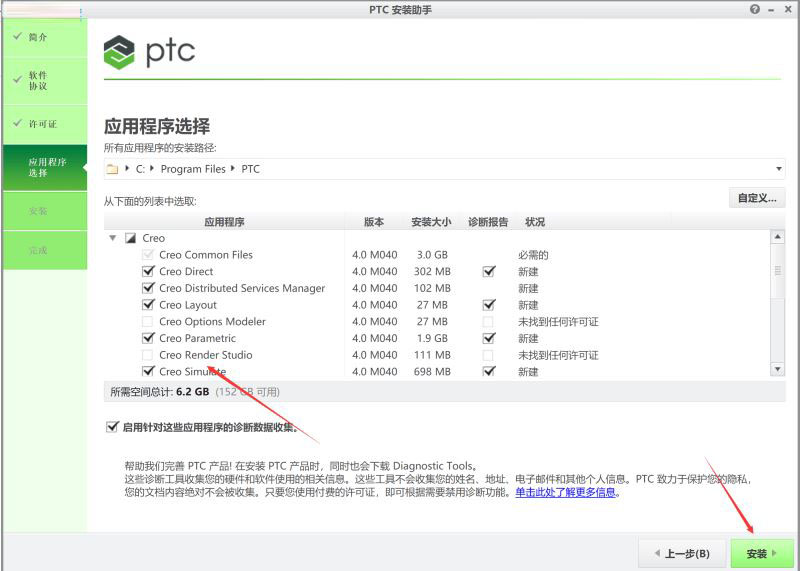800x571 pixels.
Task: Expand the arrow before Program Files
Action: pos(152,168)
